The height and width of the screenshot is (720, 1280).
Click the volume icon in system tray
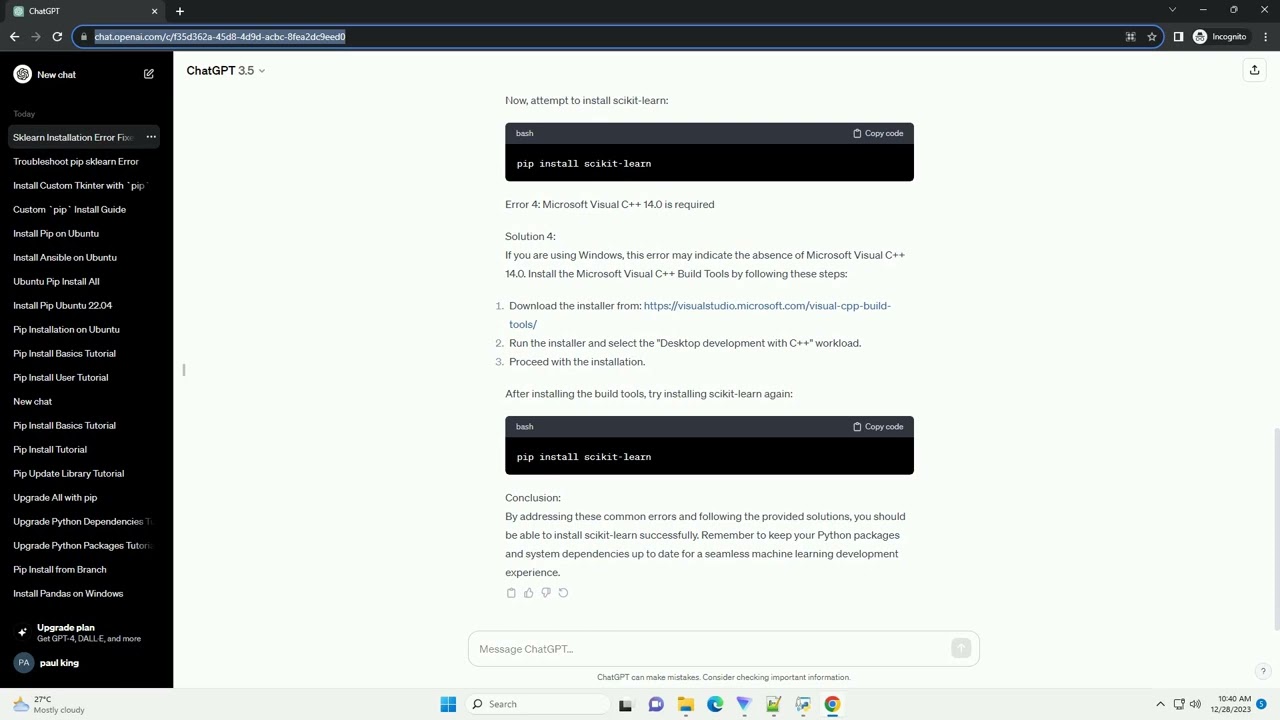click(x=1195, y=704)
